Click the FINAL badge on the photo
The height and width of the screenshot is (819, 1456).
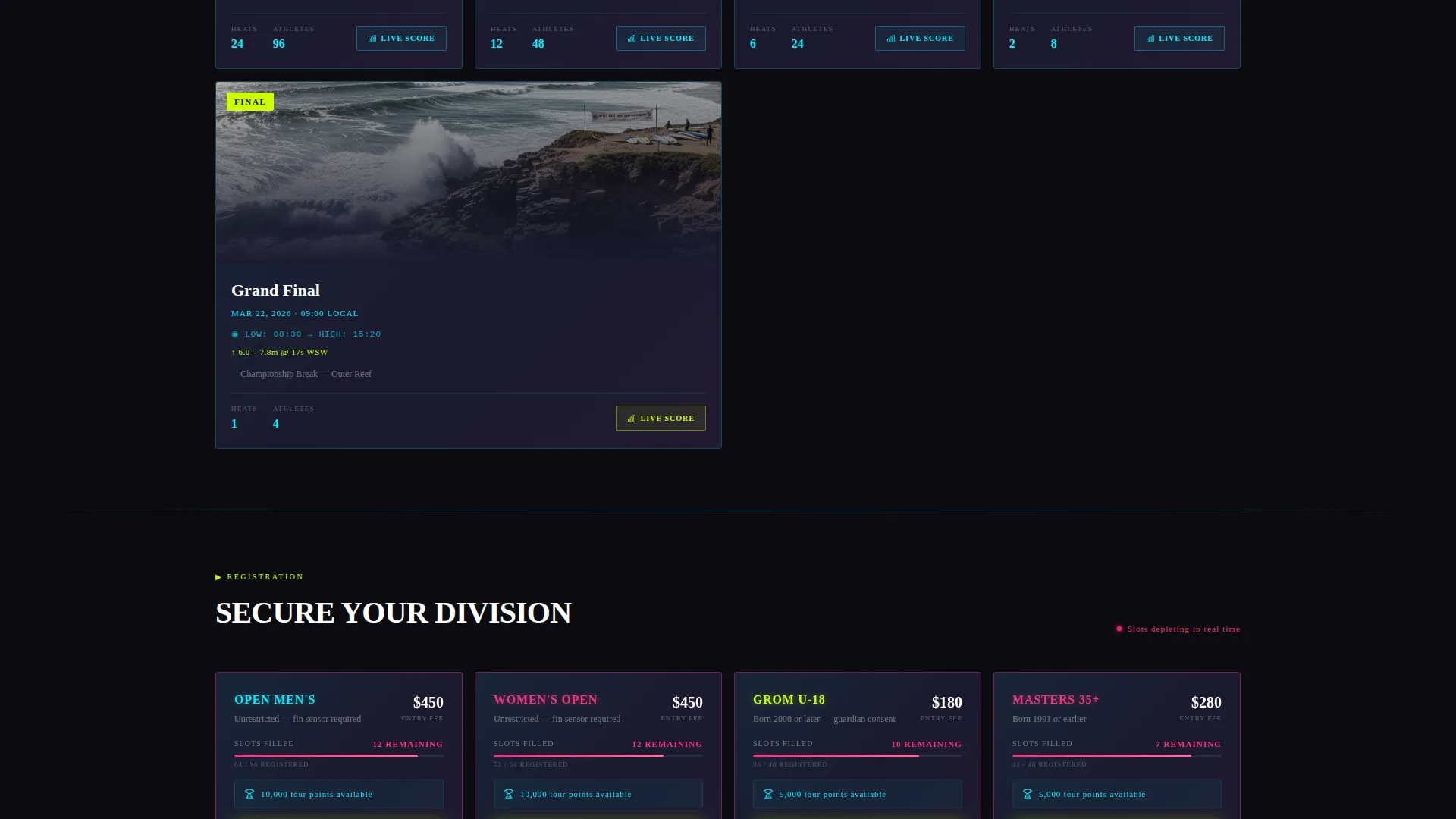(250, 102)
